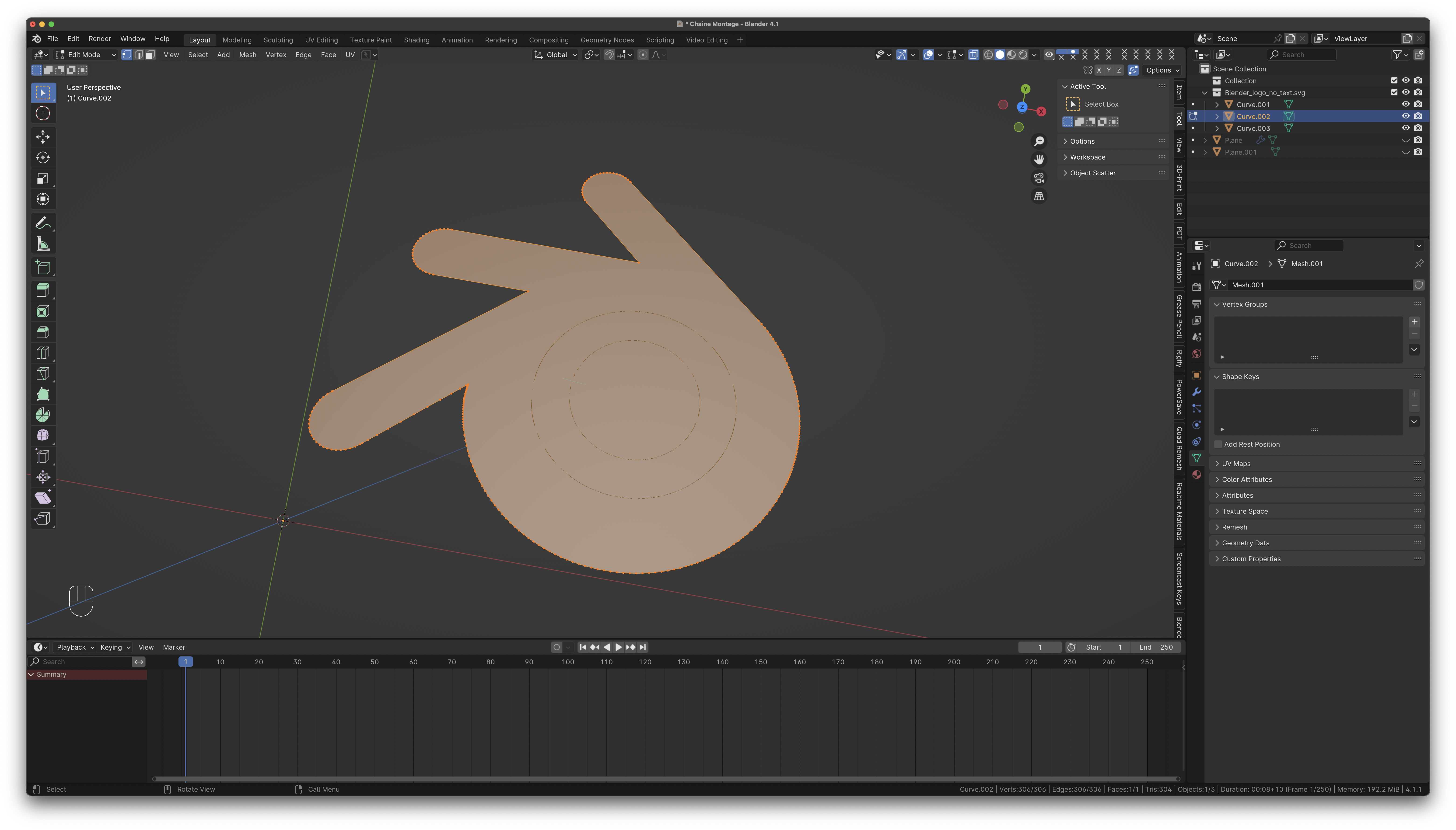Switch perspective/orthographic grid icon
Viewport: 1456px width, 830px height.
[x=1039, y=196]
